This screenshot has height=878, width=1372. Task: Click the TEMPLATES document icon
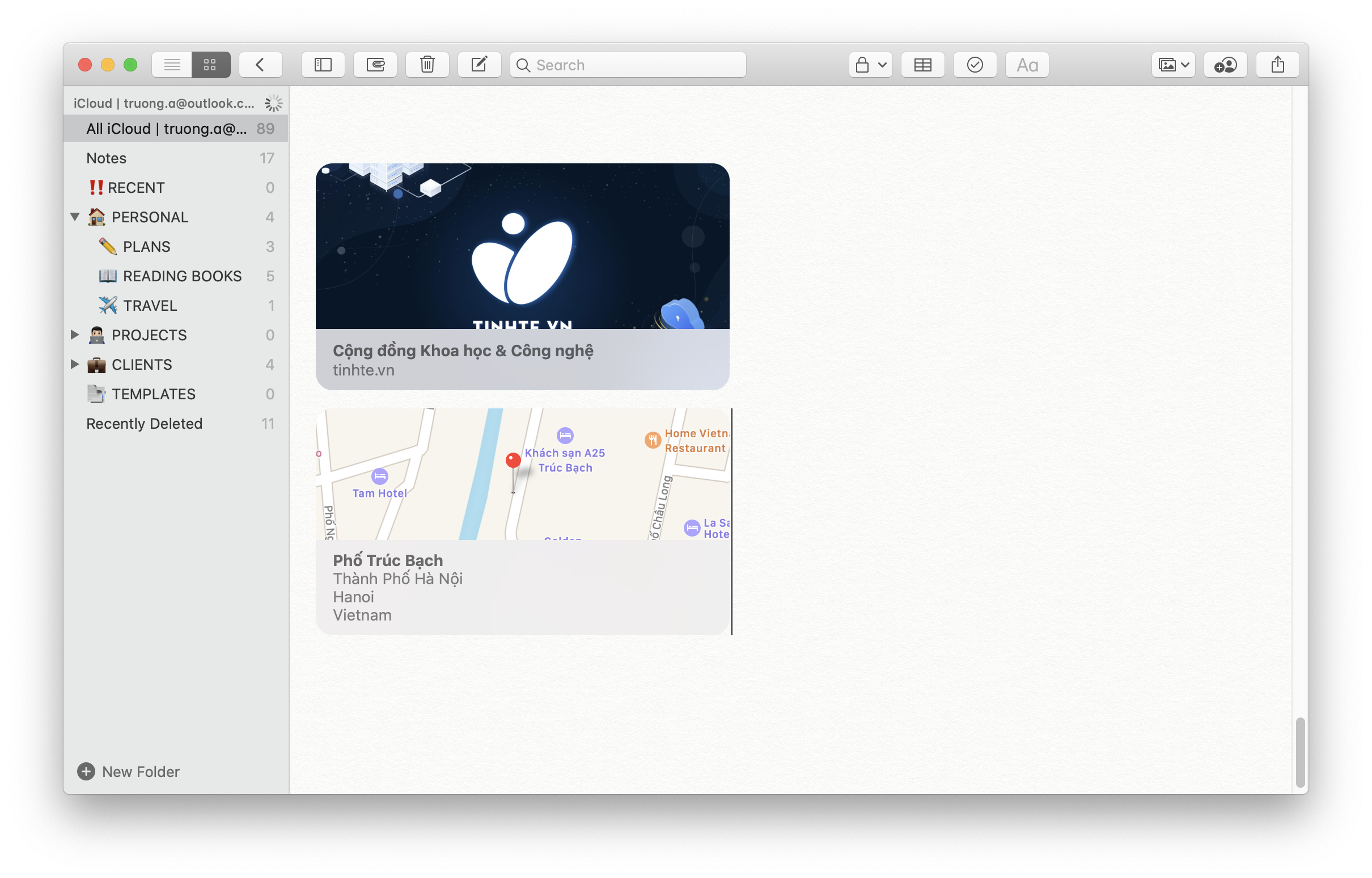tap(96, 394)
